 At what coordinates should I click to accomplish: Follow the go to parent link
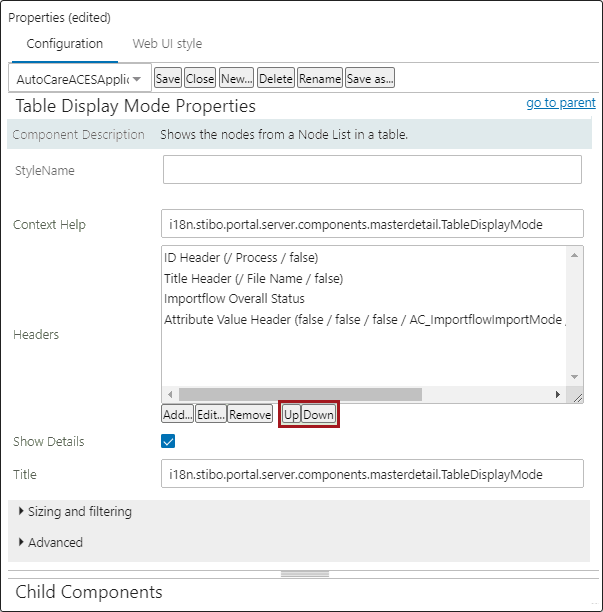point(561,103)
